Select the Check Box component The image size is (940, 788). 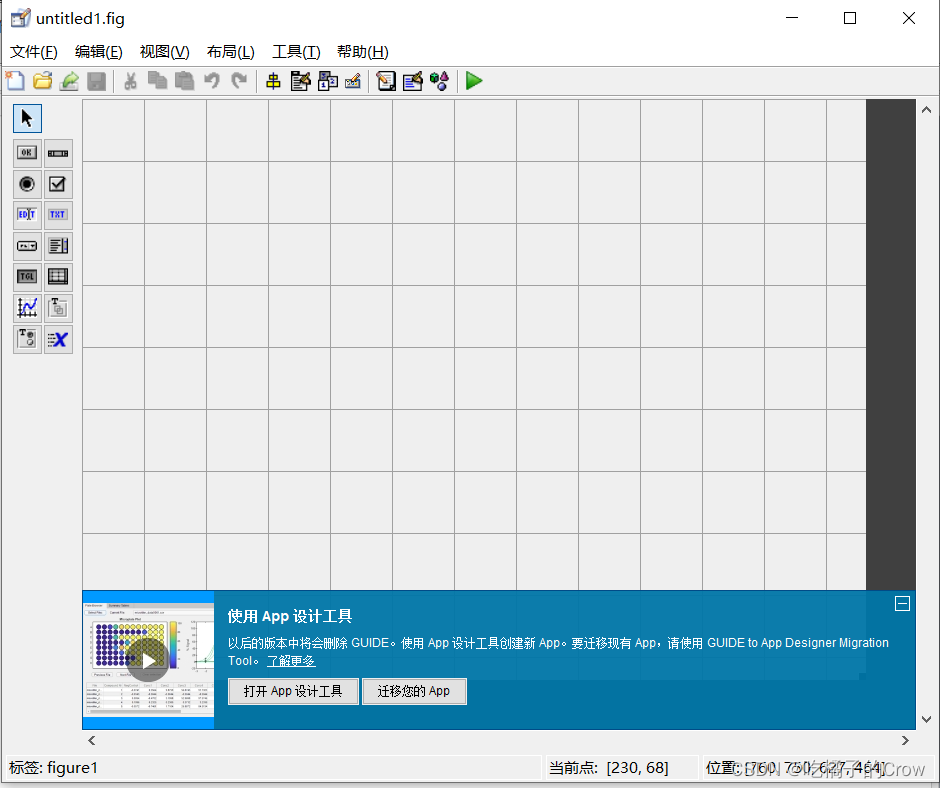click(58, 184)
